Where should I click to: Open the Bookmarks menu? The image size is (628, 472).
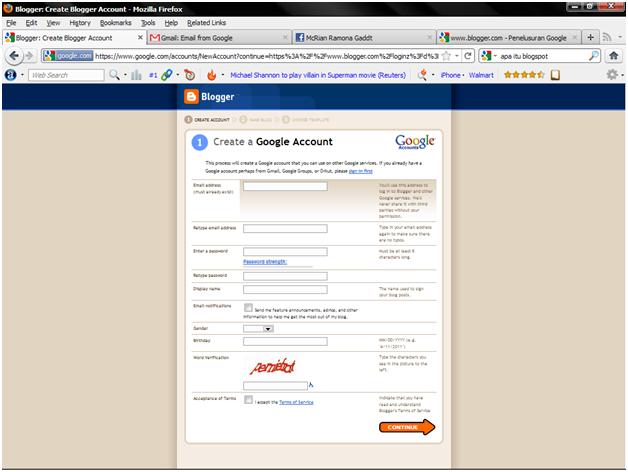115,23
